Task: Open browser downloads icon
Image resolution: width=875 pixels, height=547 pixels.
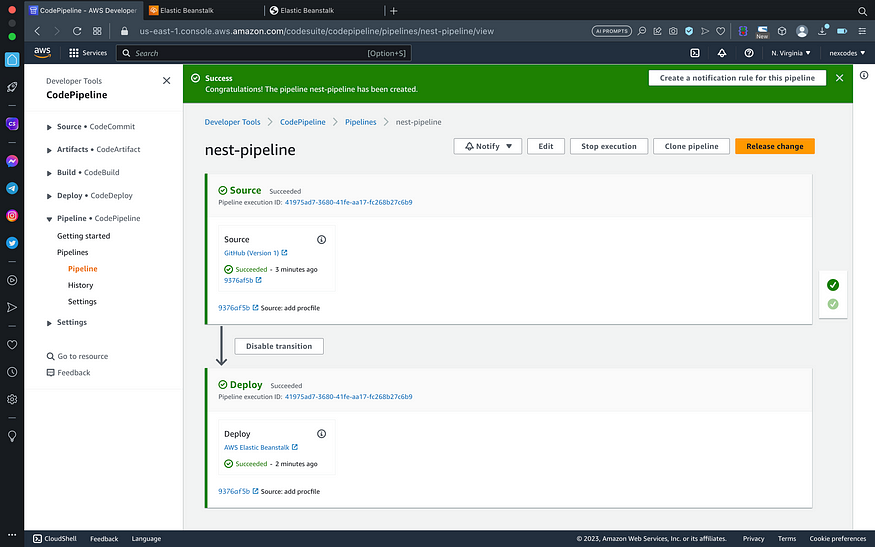Action: [823, 31]
